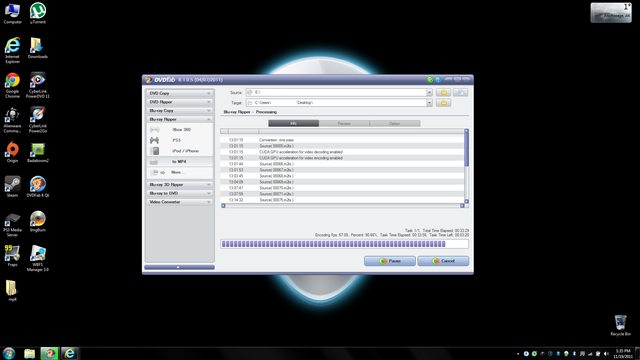Collapse the Blu-ray Ripper section
The image size is (640, 360).
point(180,119)
